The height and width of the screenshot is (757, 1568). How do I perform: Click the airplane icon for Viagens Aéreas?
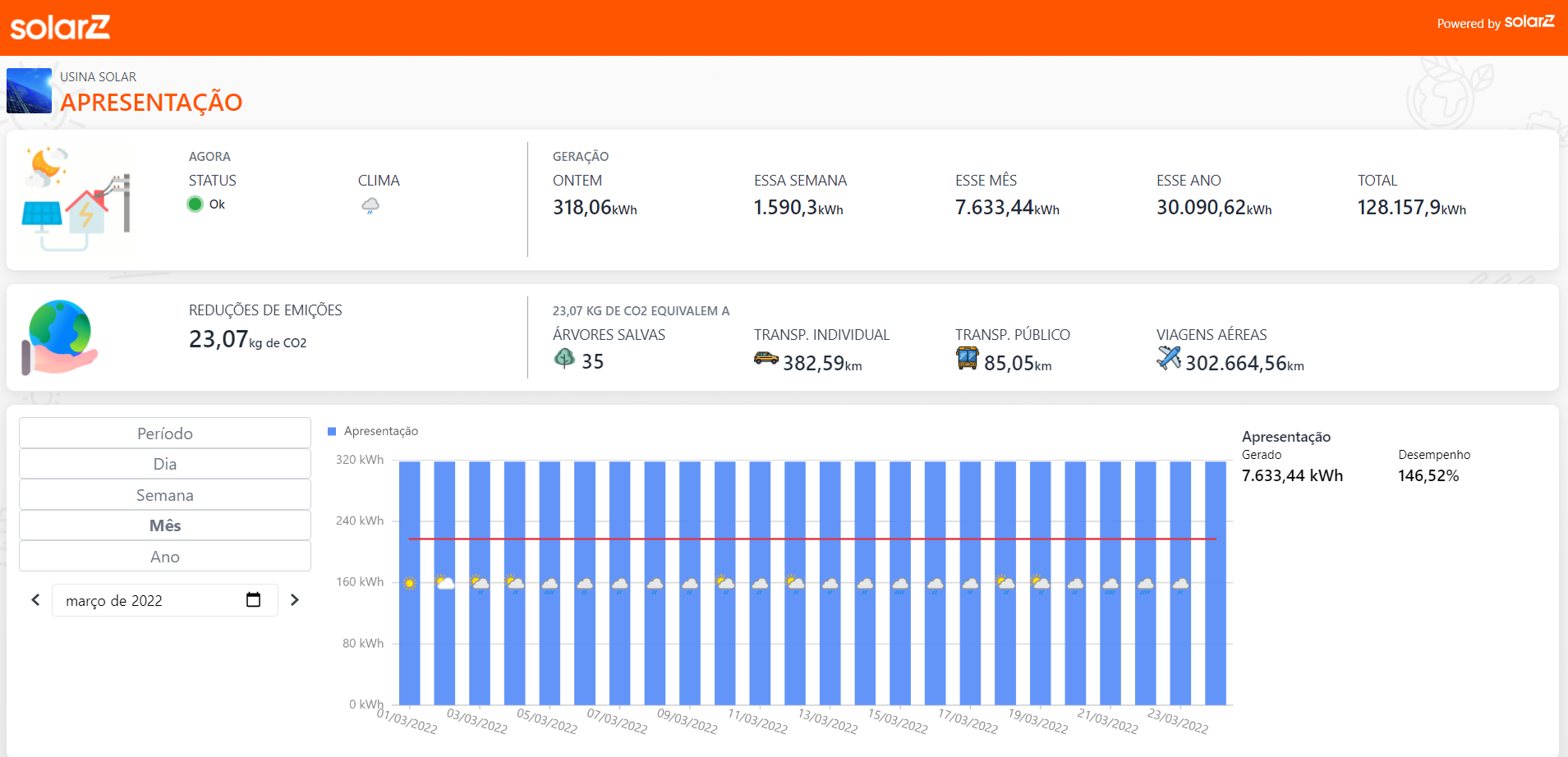(1168, 358)
